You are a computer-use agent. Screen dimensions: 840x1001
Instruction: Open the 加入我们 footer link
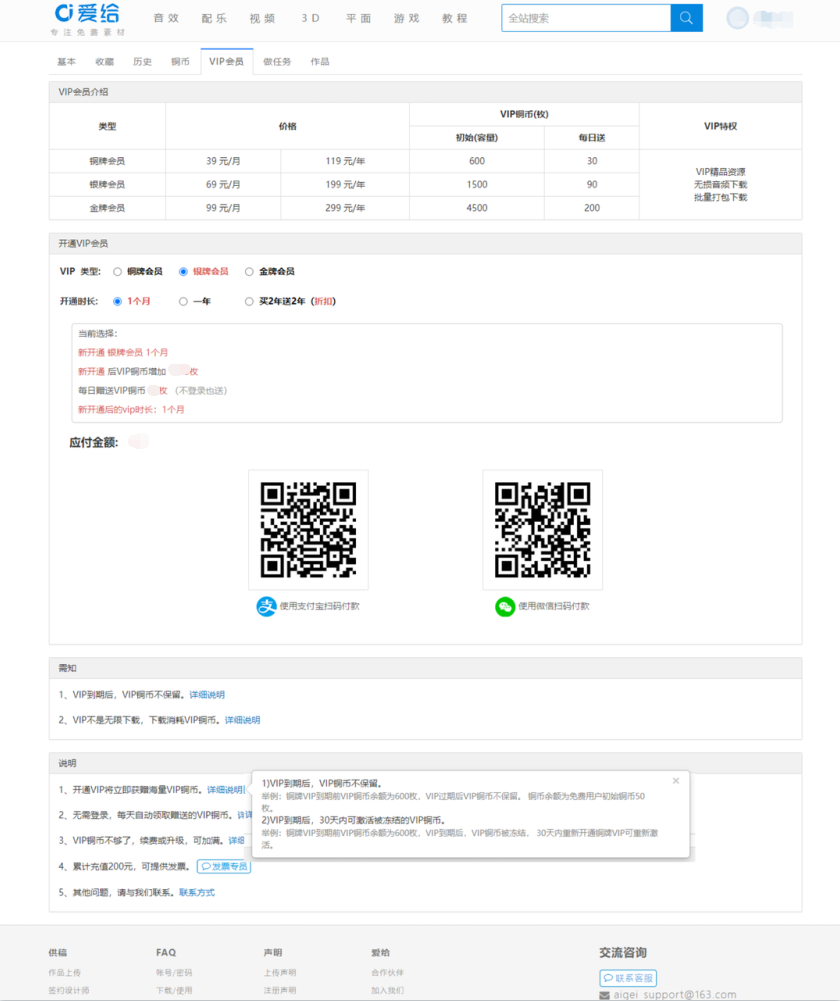tap(387, 990)
